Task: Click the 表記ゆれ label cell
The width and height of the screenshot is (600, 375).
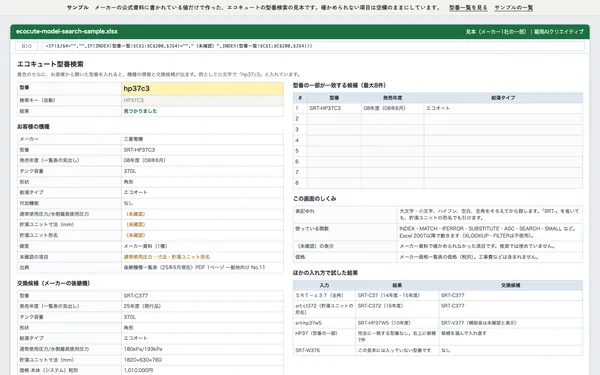Action: coord(345,214)
